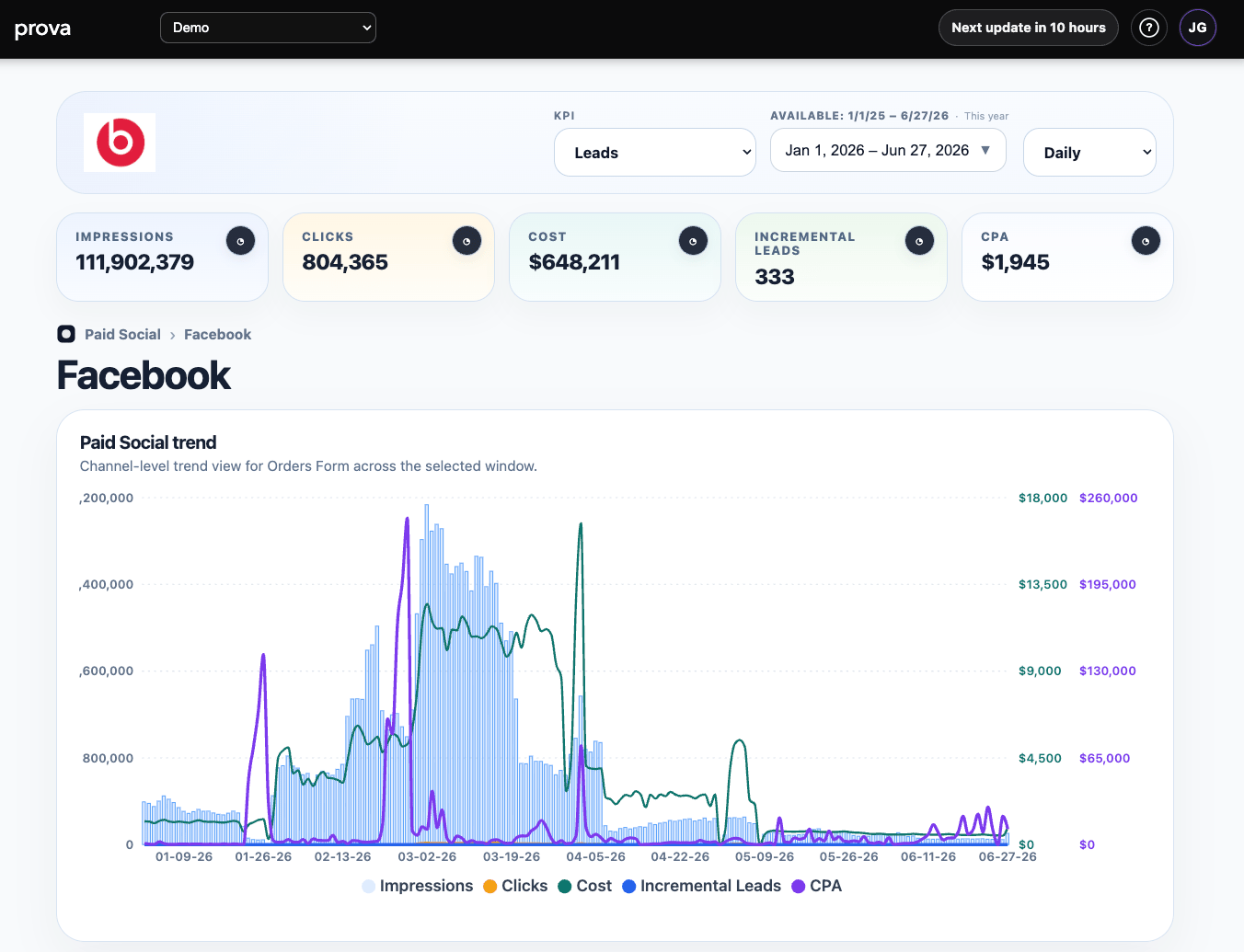
Task: Click the 111,902,379 impressions value
Action: (134, 262)
